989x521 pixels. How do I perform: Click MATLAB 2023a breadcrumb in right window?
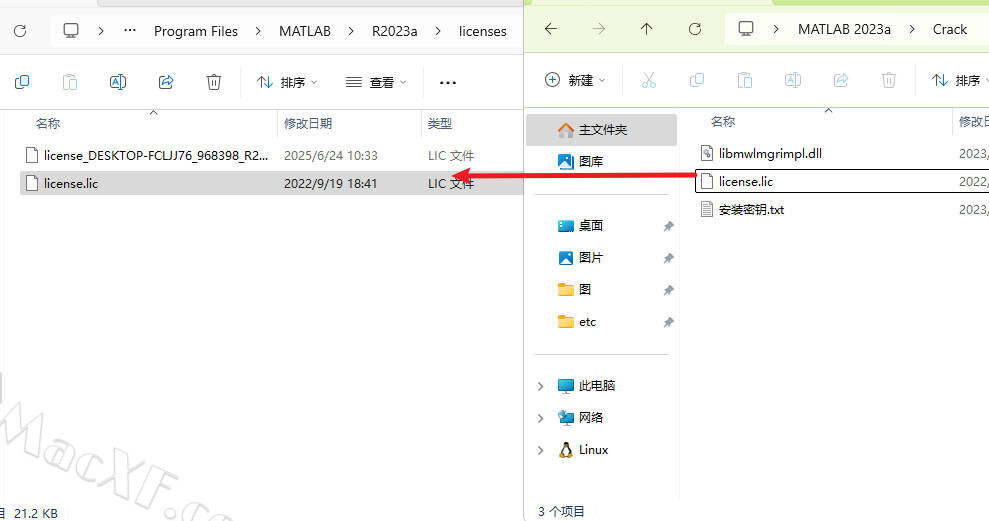(844, 29)
